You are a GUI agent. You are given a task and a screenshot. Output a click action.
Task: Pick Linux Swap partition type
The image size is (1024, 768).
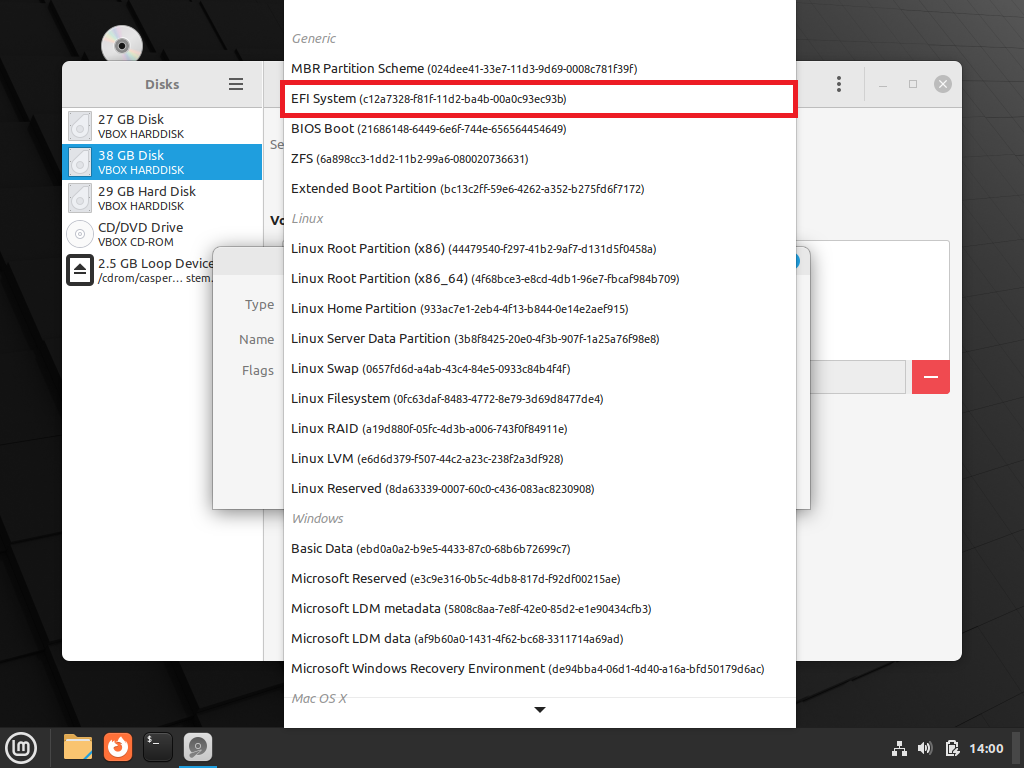[539, 369]
